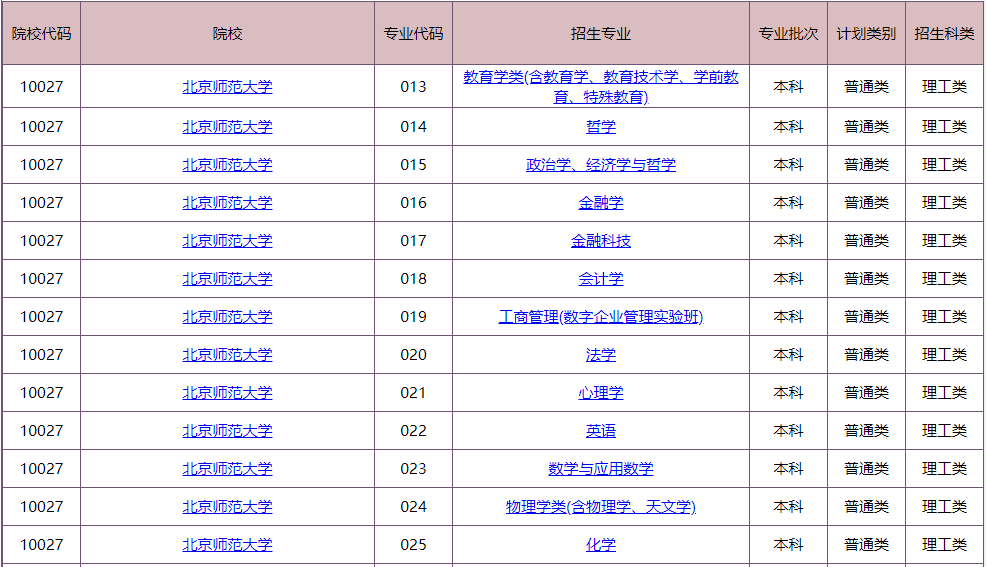The height and width of the screenshot is (567, 986).
Task: Open the 心理学 major link
Action: coord(601,393)
